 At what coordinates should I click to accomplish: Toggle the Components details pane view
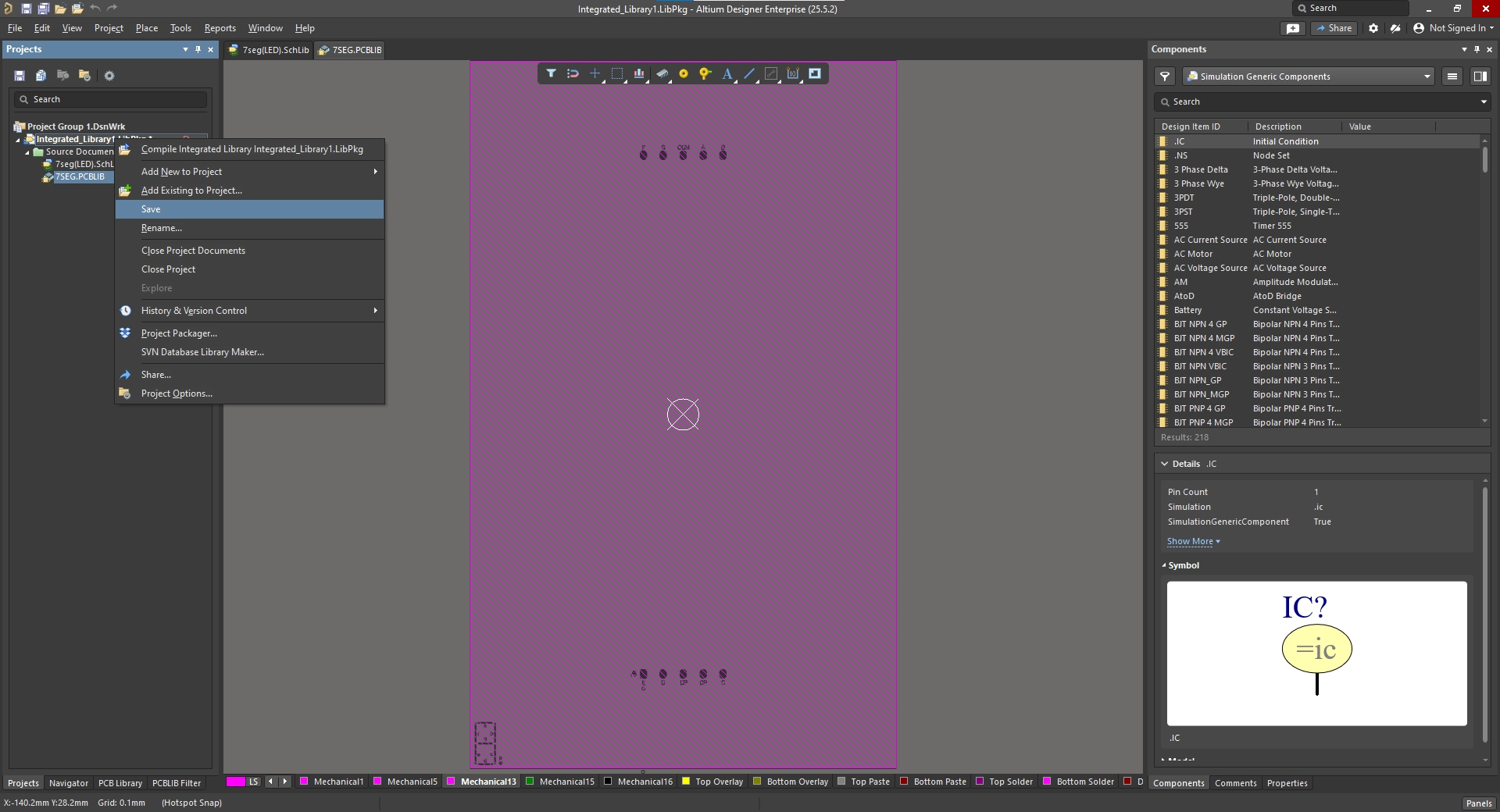pyautogui.click(x=1480, y=77)
